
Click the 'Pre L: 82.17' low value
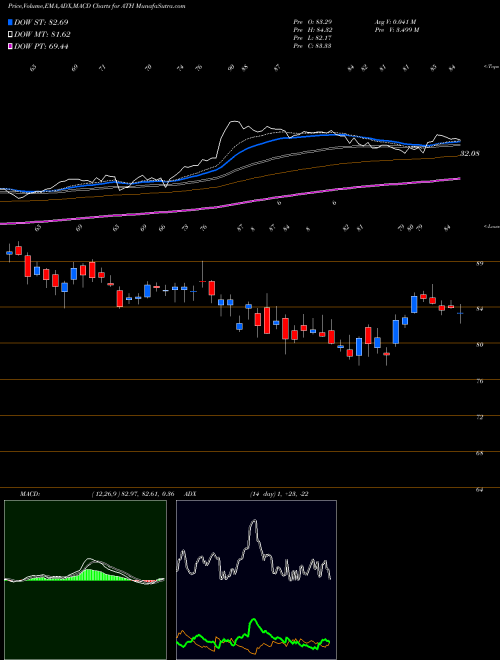(x=312, y=38)
